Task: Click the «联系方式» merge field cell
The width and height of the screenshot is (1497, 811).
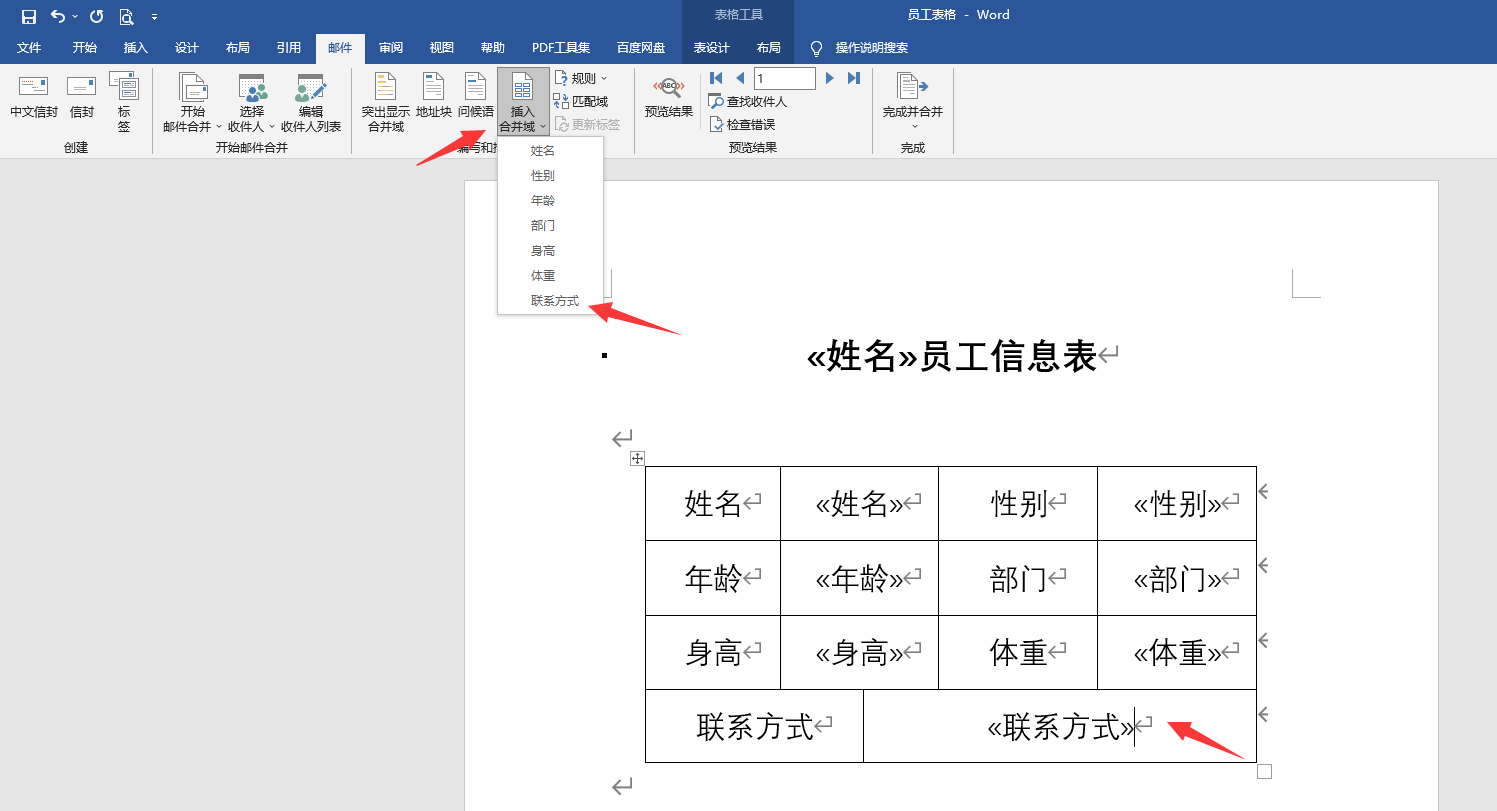Action: click(x=1060, y=726)
